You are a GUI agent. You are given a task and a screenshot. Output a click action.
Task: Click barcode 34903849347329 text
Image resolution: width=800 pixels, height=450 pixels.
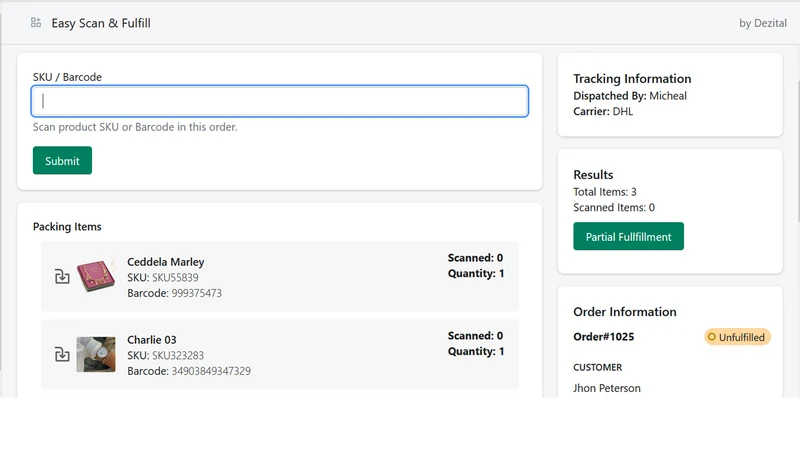(x=211, y=371)
